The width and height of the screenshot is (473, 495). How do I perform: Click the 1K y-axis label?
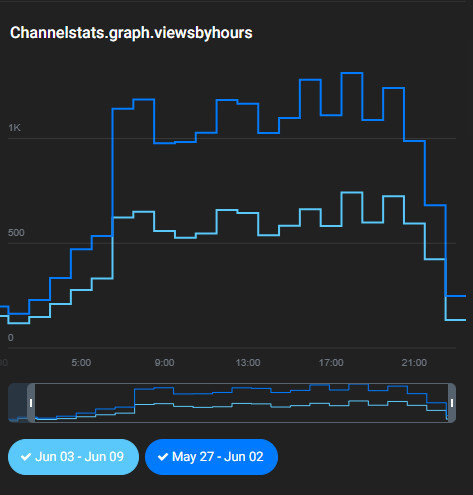[x=14, y=128]
